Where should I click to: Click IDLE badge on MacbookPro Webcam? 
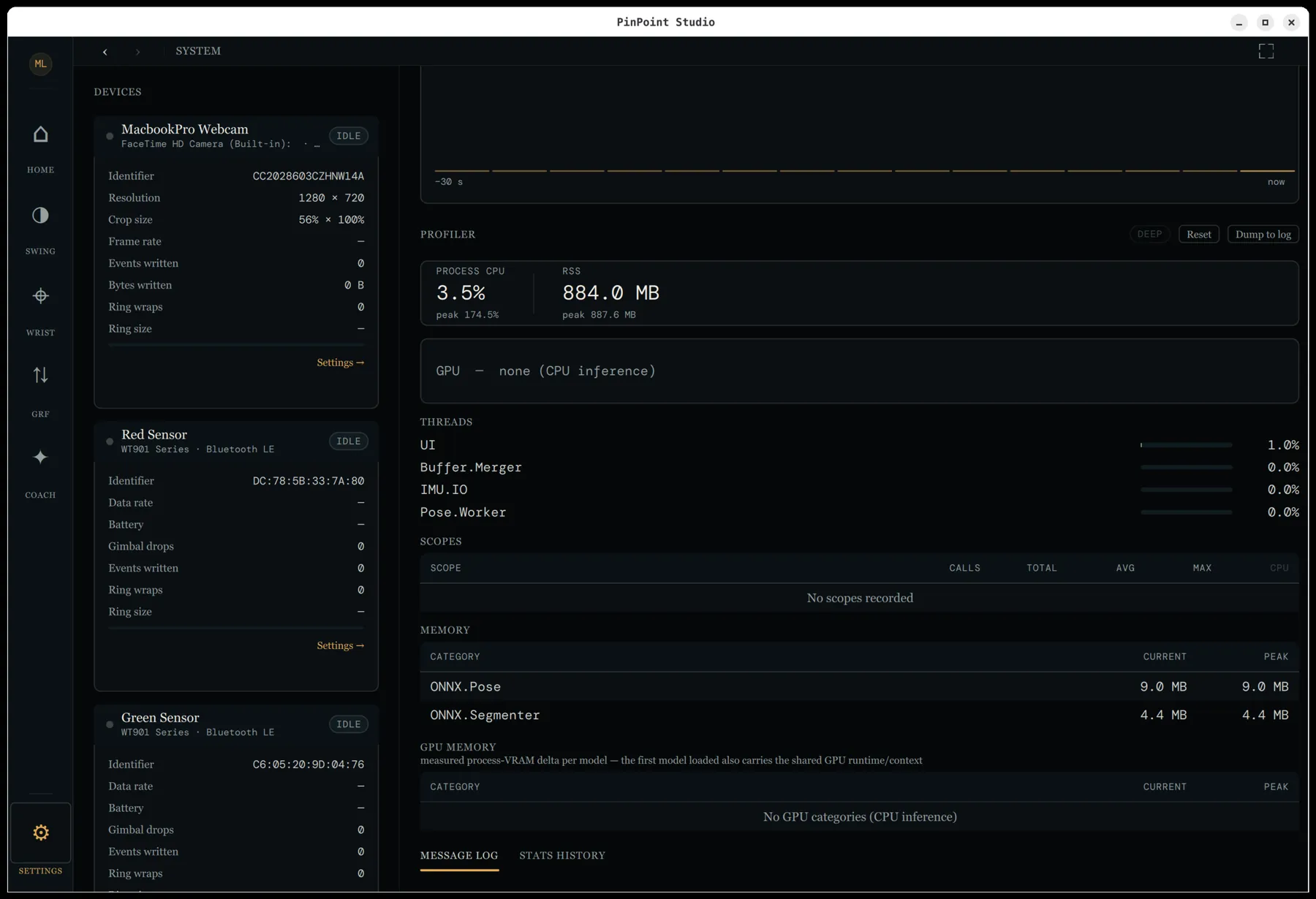[x=349, y=136]
